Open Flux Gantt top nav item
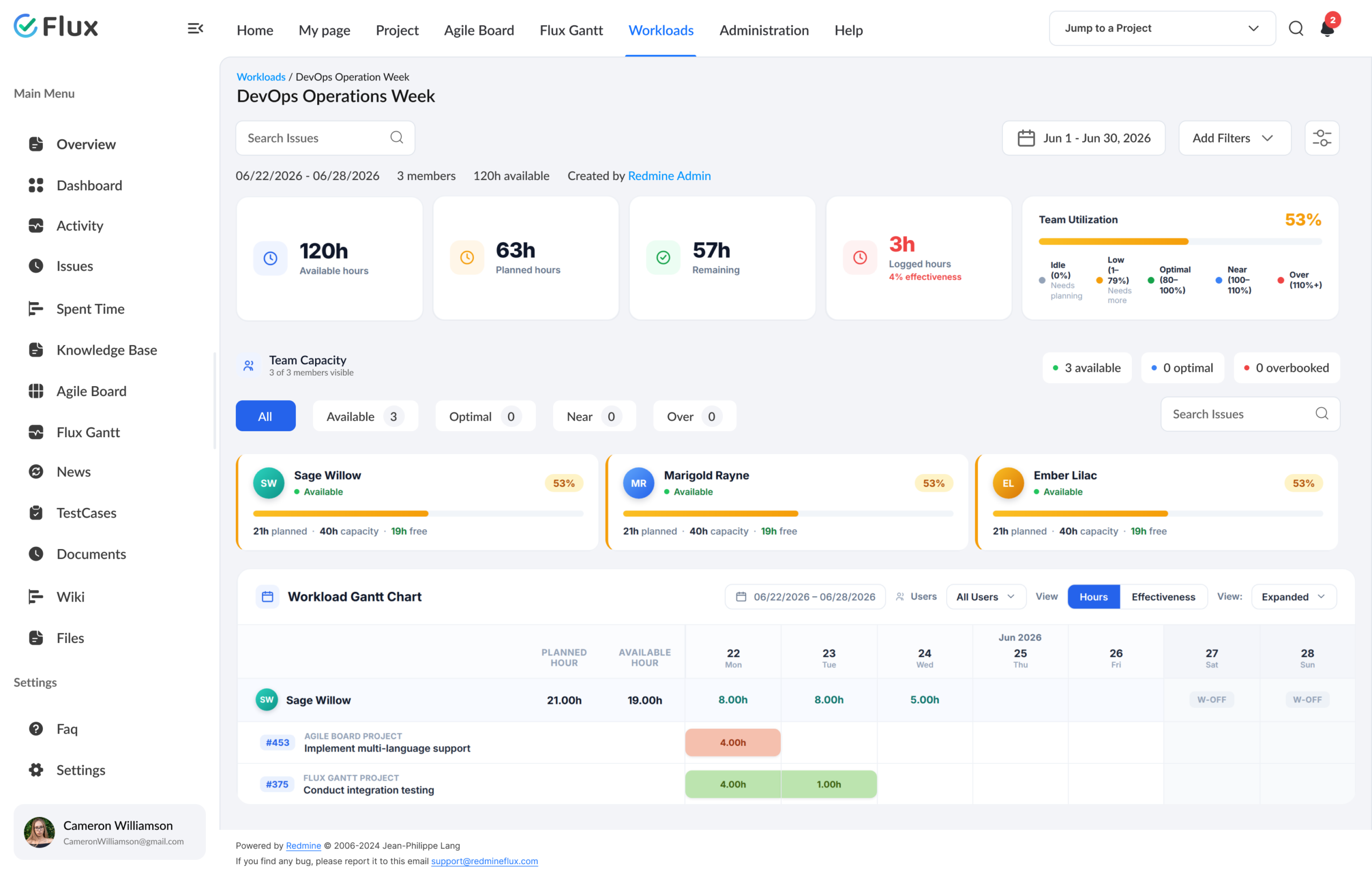The image size is (1372, 877). (571, 30)
